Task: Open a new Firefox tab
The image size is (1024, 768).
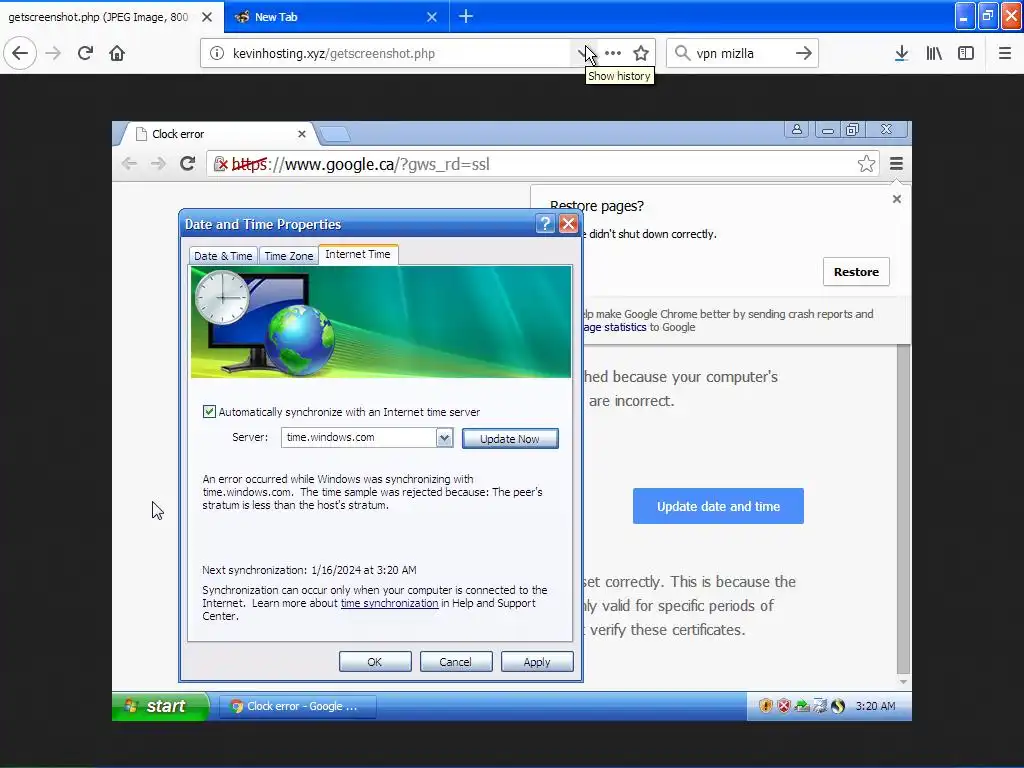Action: click(x=466, y=16)
